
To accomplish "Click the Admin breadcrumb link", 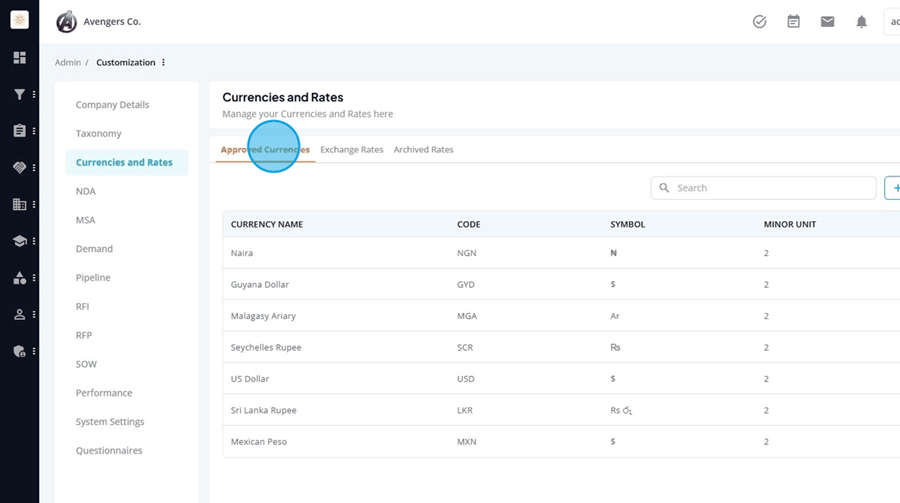I will [68, 62].
